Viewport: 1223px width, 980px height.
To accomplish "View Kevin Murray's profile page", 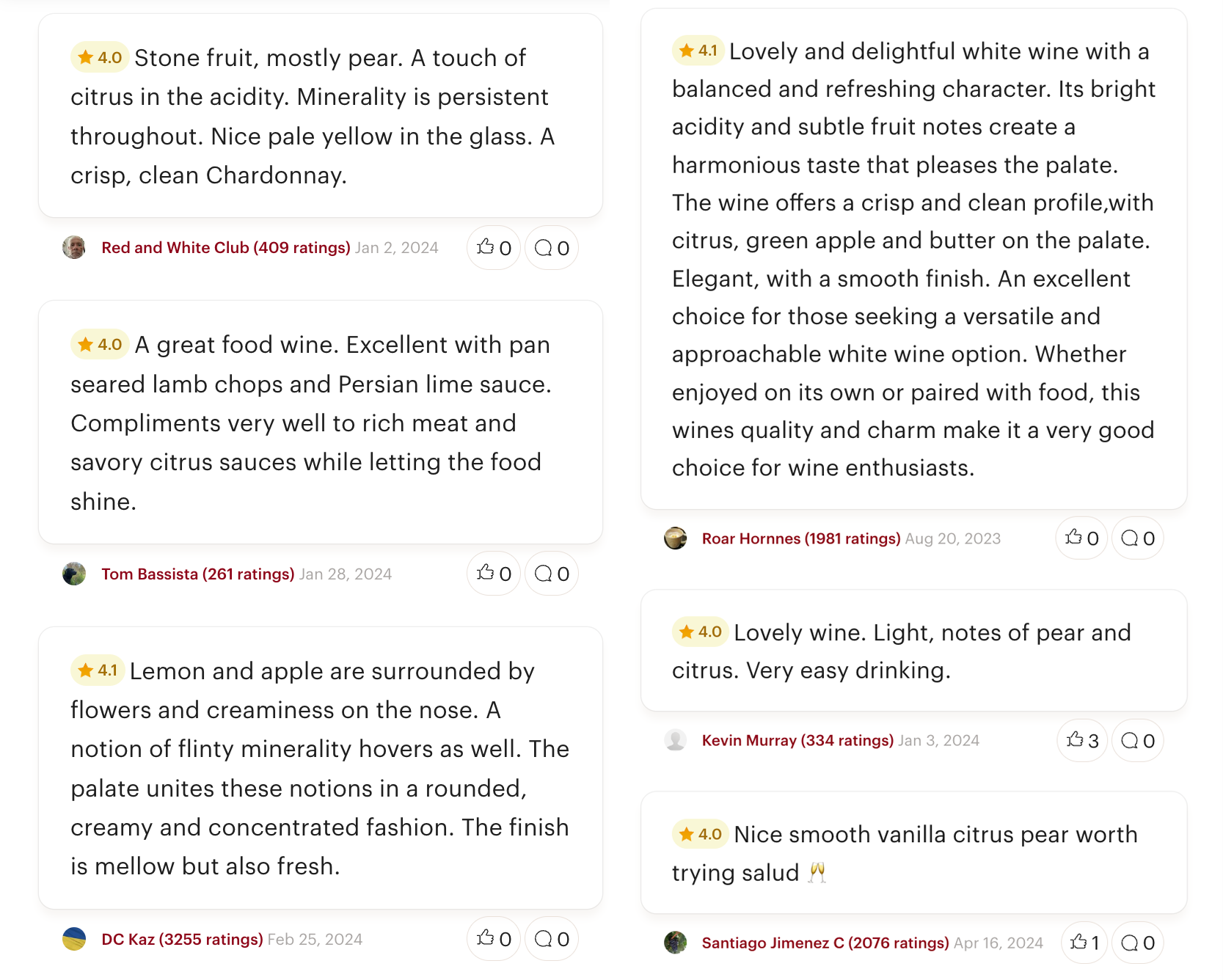I will tap(797, 741).
